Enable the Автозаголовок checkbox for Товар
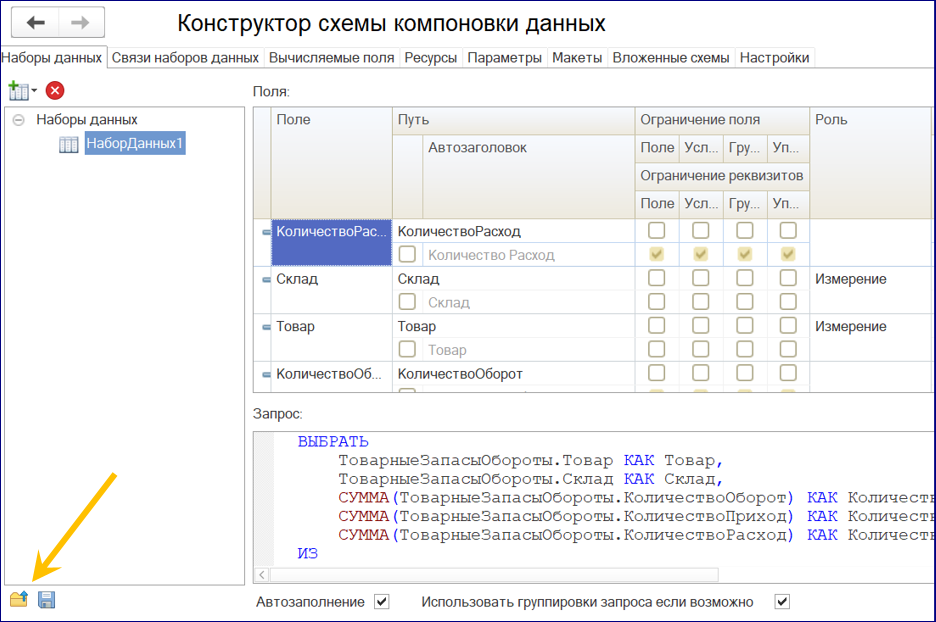The image size is (936, 622). [407, 350]
